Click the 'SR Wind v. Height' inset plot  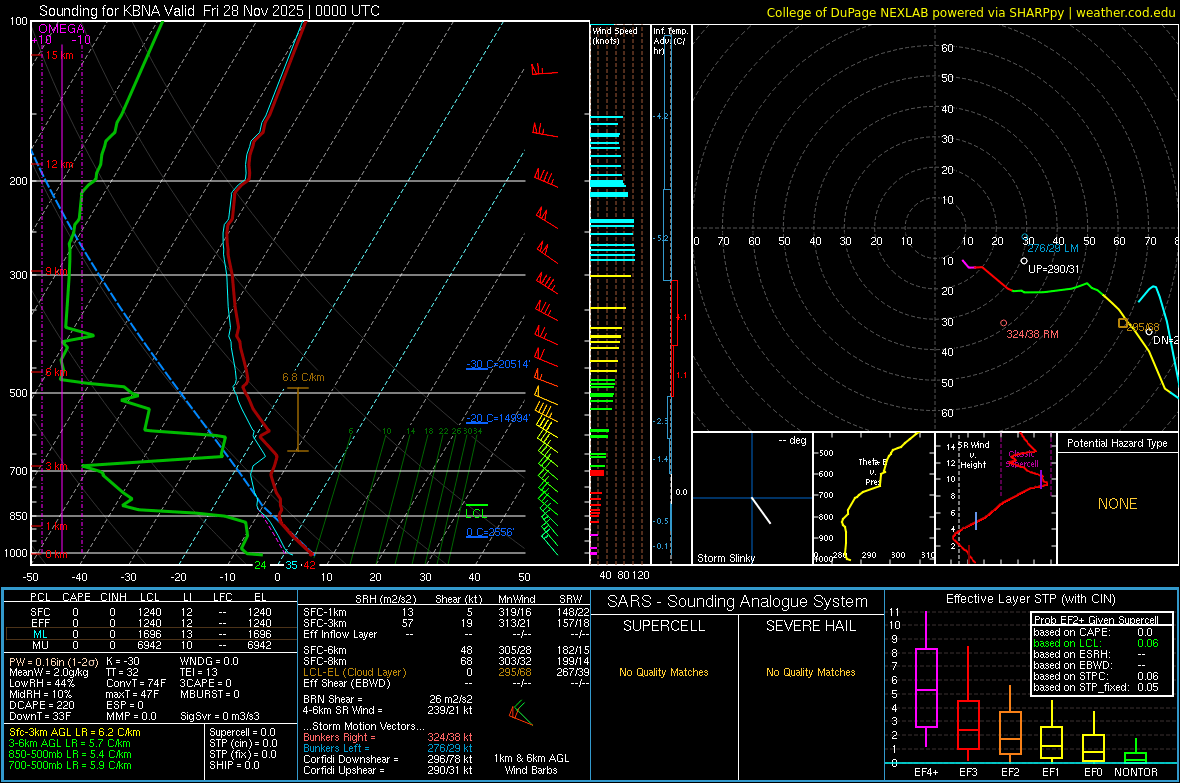point(996,498)
